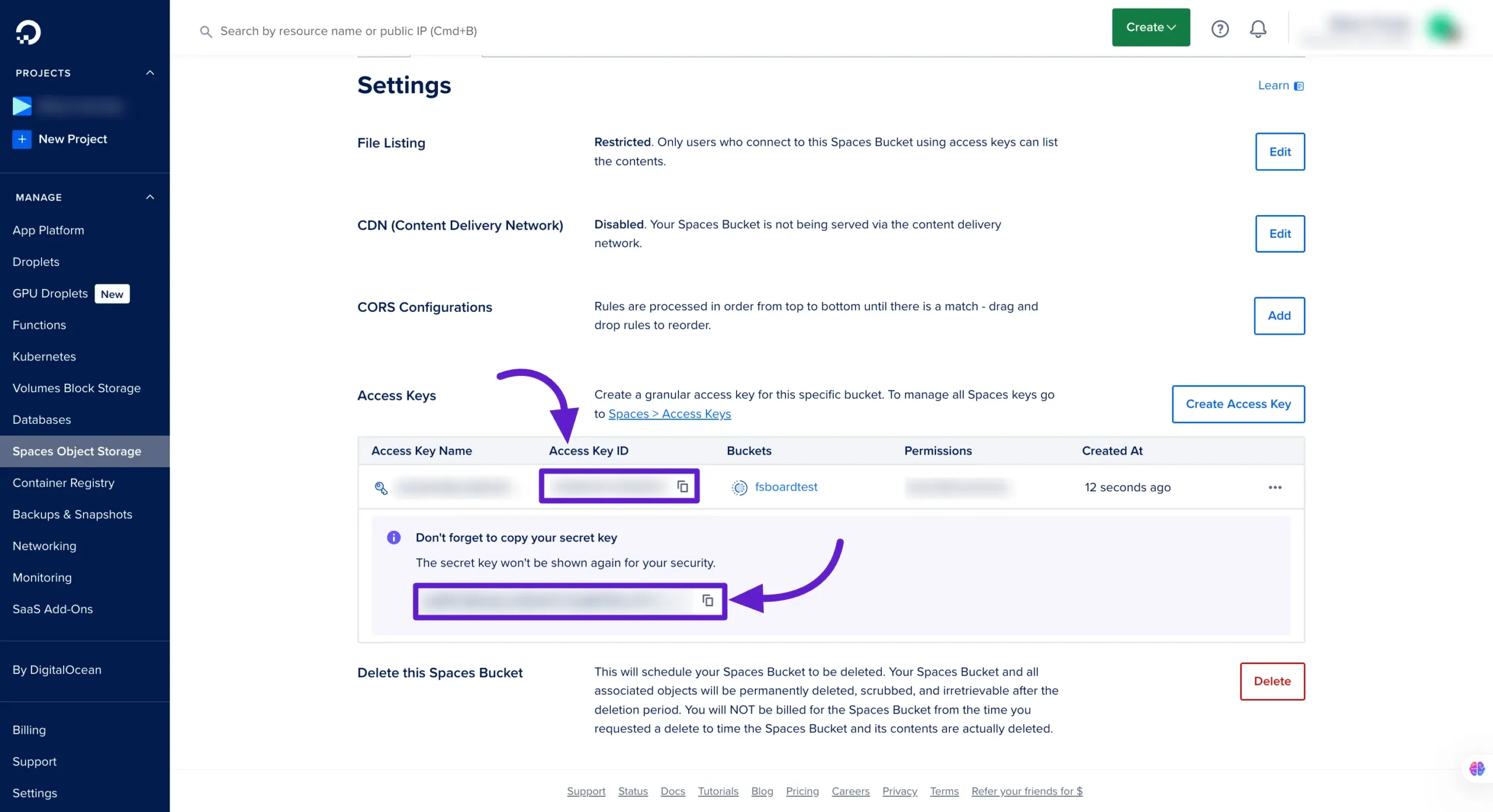Open Container Registry
Screen dimensions: 1493x812
tap(64, 483)
